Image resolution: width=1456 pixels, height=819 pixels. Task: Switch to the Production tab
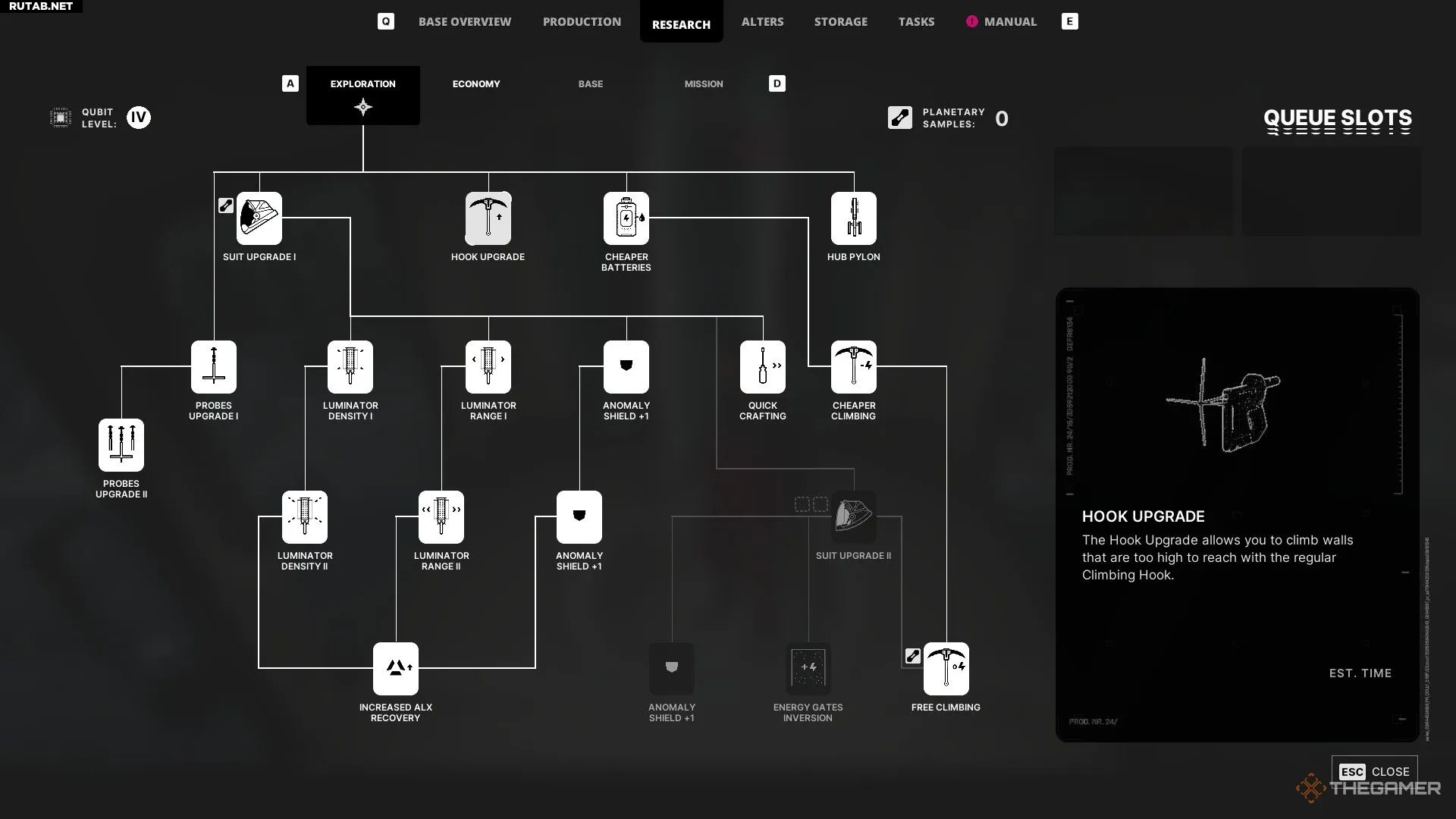click(582, 22)
